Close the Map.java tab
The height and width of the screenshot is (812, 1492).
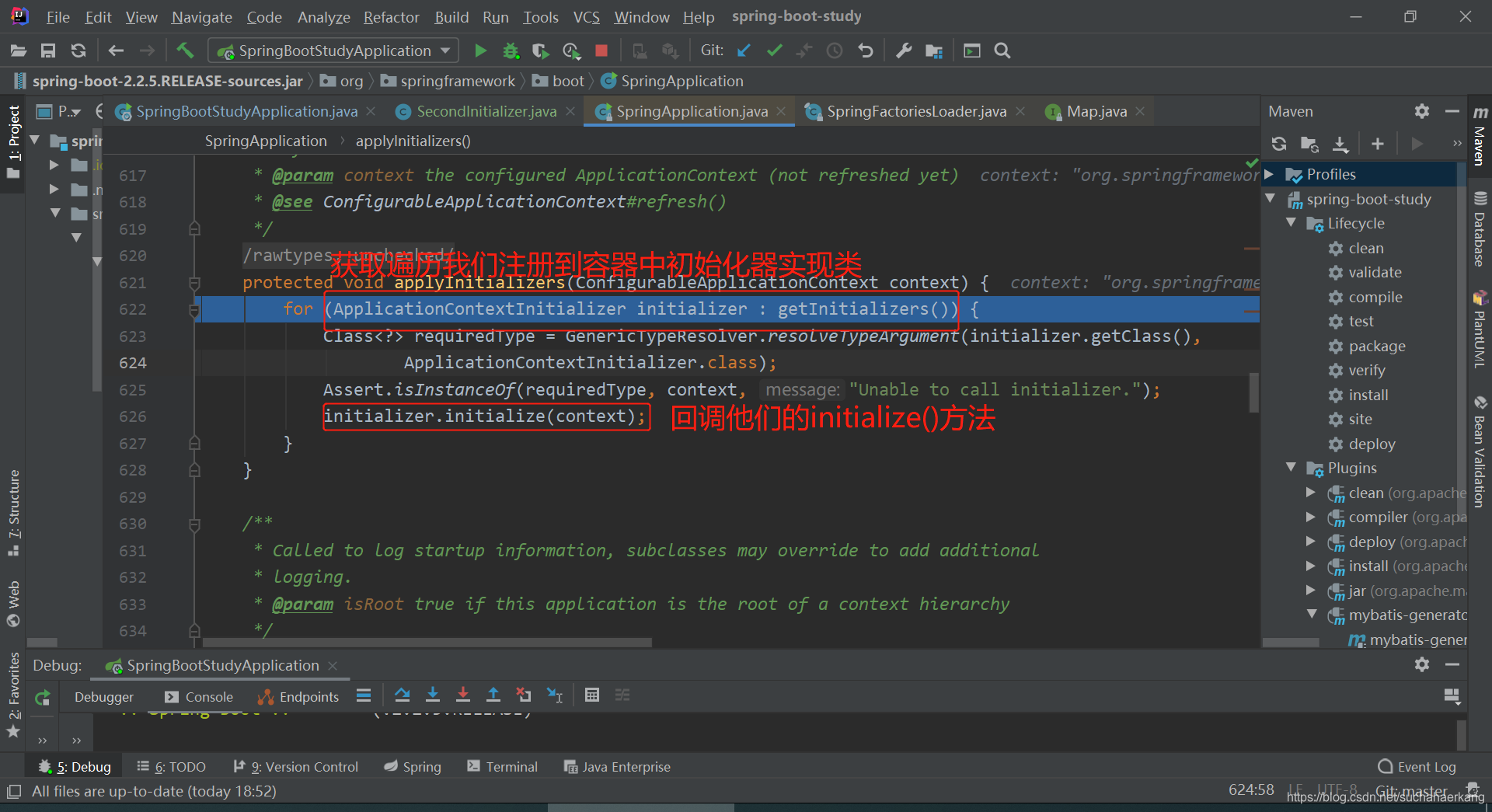[1140, 112]
